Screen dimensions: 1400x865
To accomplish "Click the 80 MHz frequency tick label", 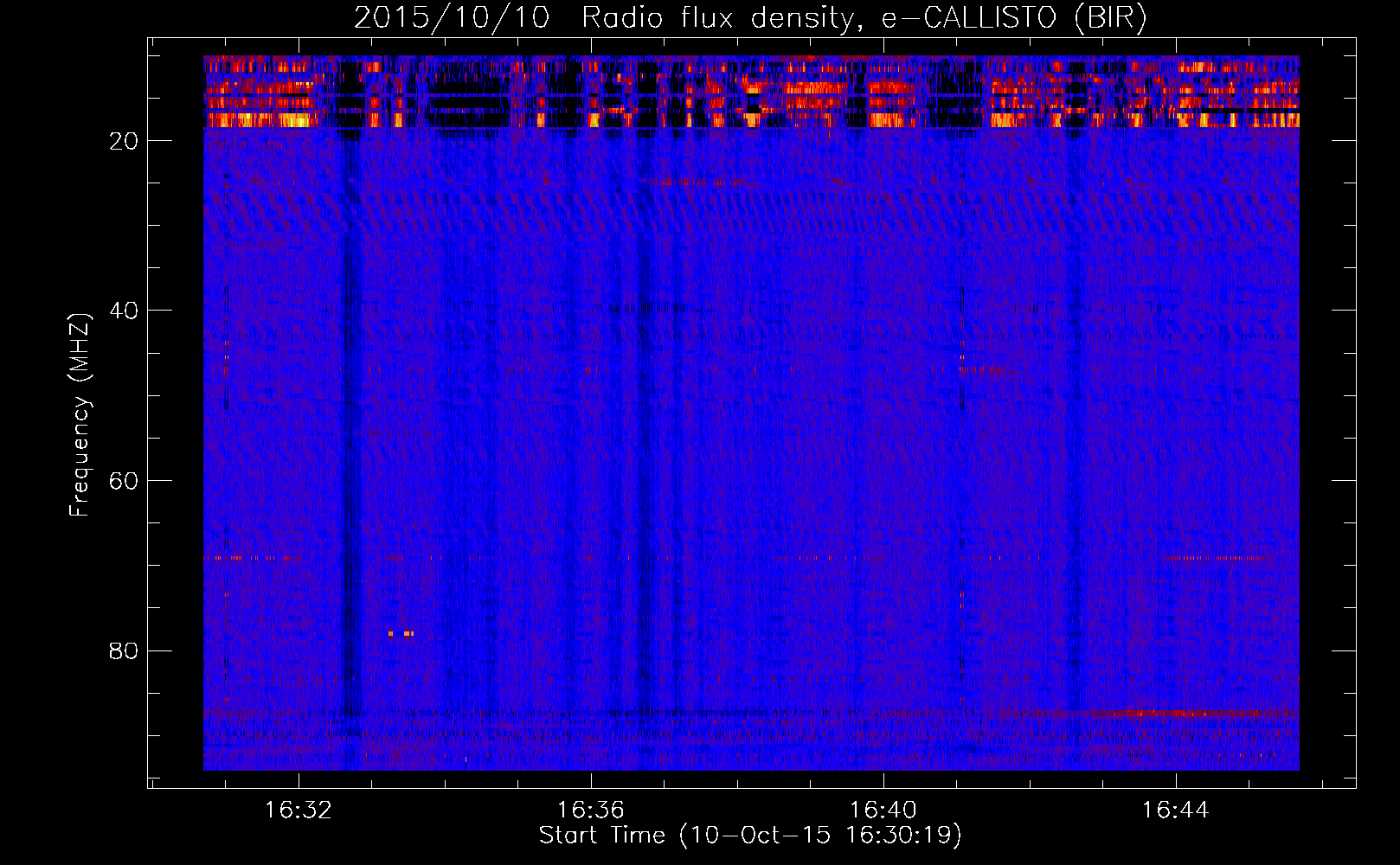I will (125, 651).
